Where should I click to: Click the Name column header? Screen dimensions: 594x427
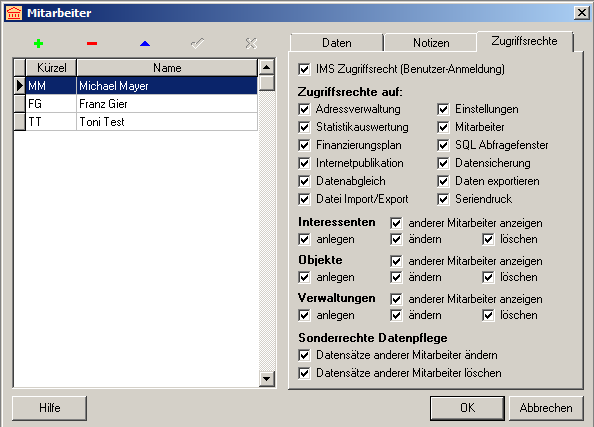(167, 68)
